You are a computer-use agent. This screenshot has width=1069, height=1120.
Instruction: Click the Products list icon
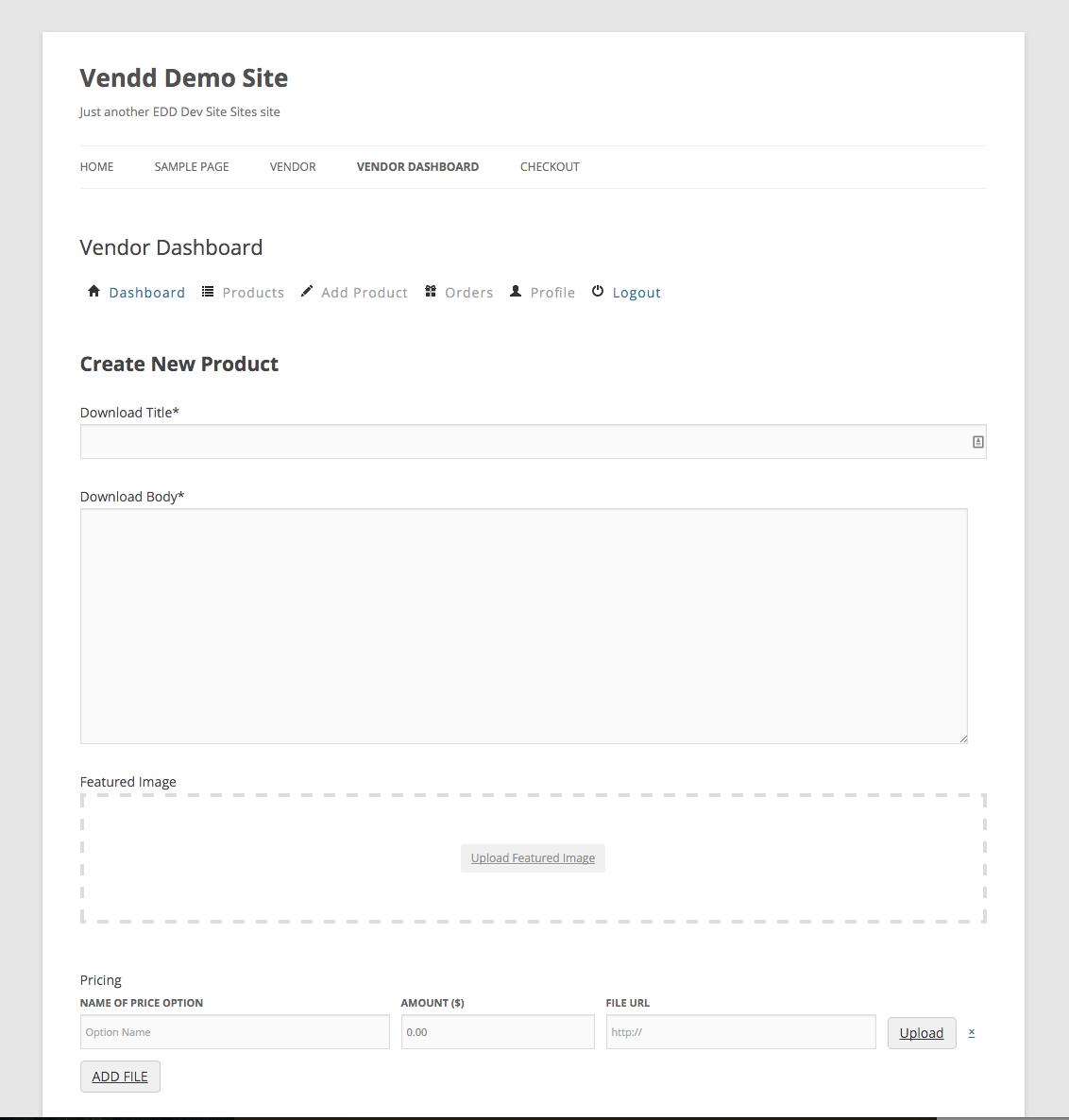pos(208,292)
